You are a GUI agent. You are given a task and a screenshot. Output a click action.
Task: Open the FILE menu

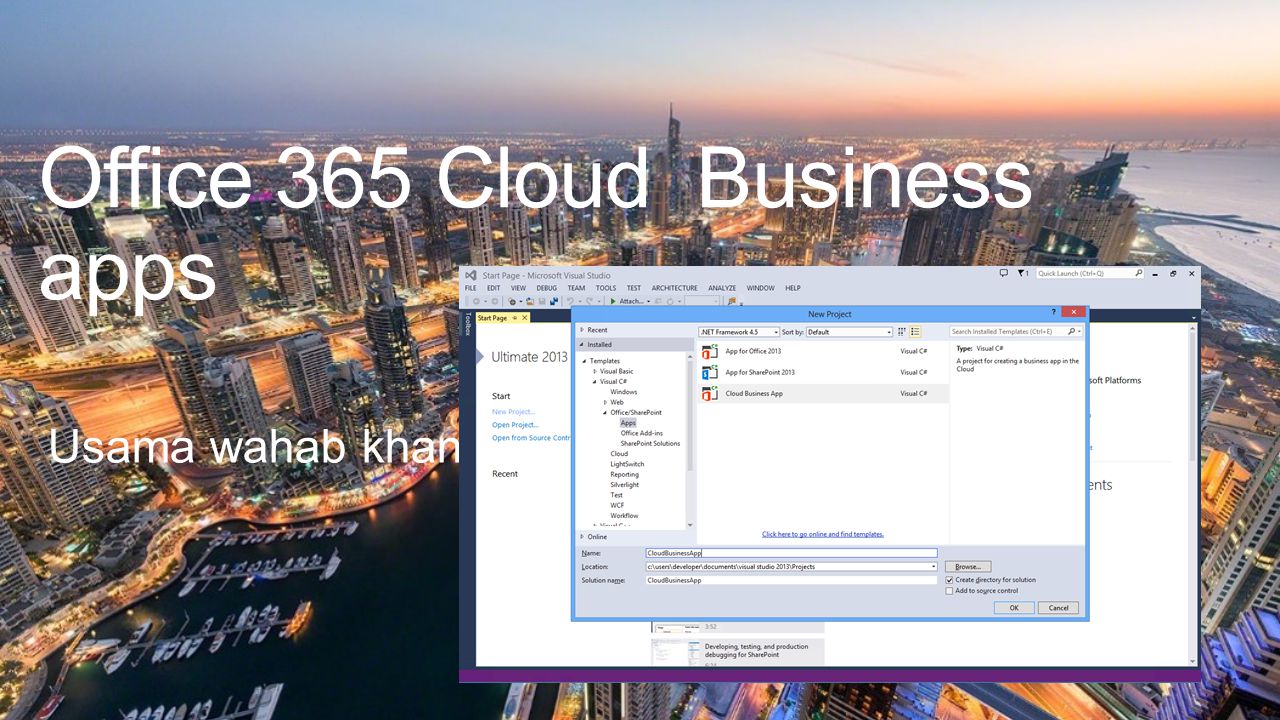coord(470,288)
